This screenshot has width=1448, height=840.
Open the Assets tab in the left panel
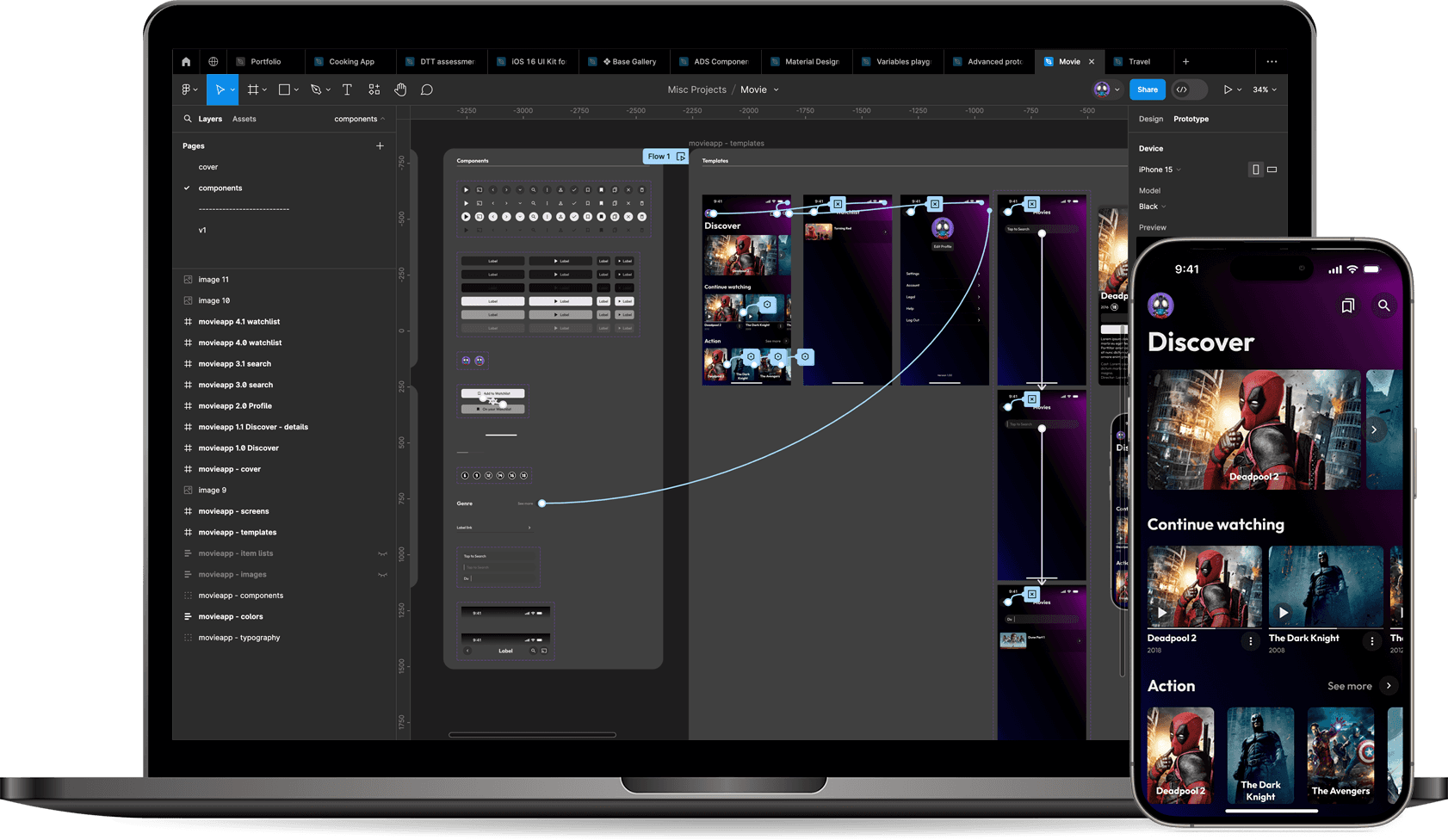244,119
